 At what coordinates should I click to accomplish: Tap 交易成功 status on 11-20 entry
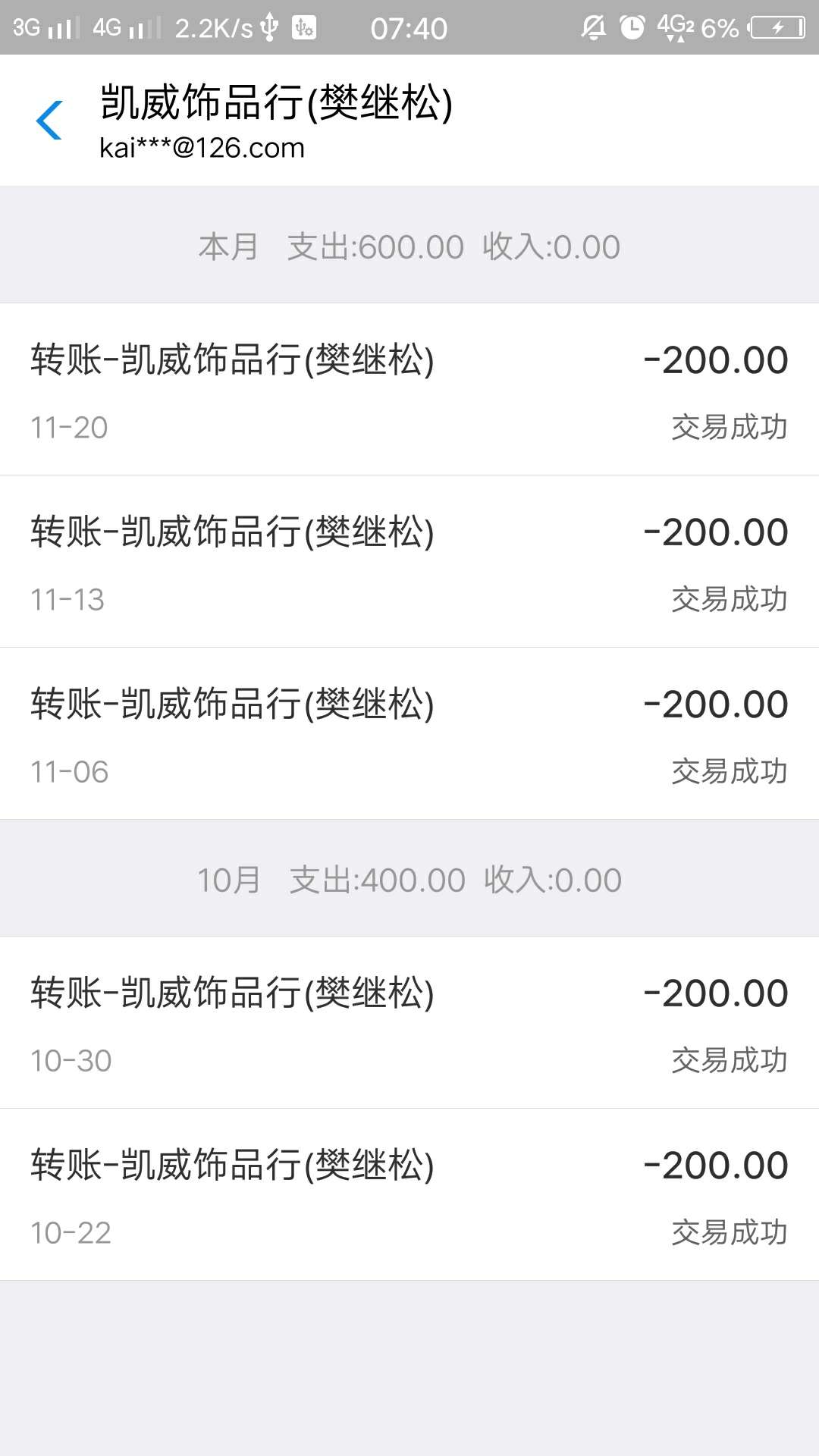tap(729, 427)
